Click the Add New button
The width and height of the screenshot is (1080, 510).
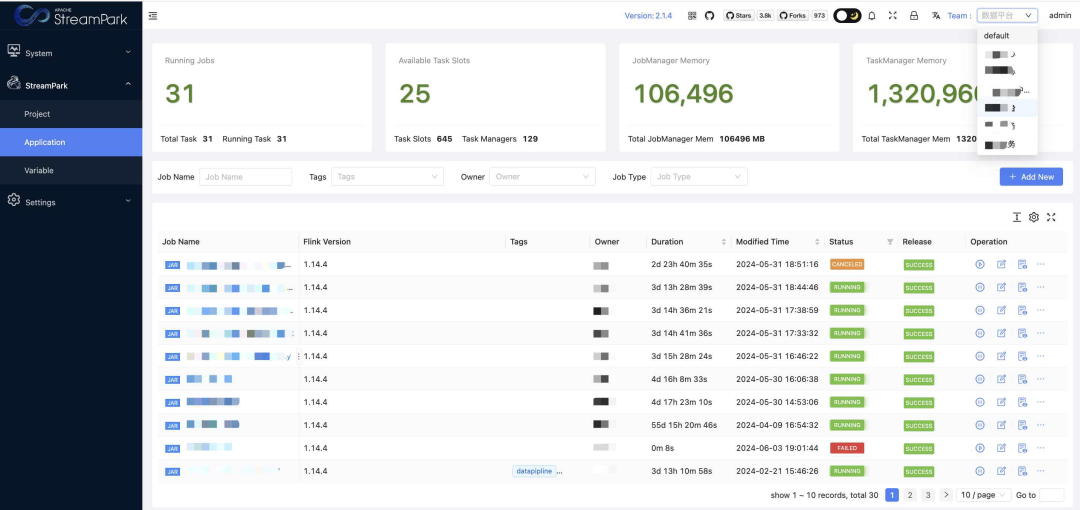click(1031, 177)
